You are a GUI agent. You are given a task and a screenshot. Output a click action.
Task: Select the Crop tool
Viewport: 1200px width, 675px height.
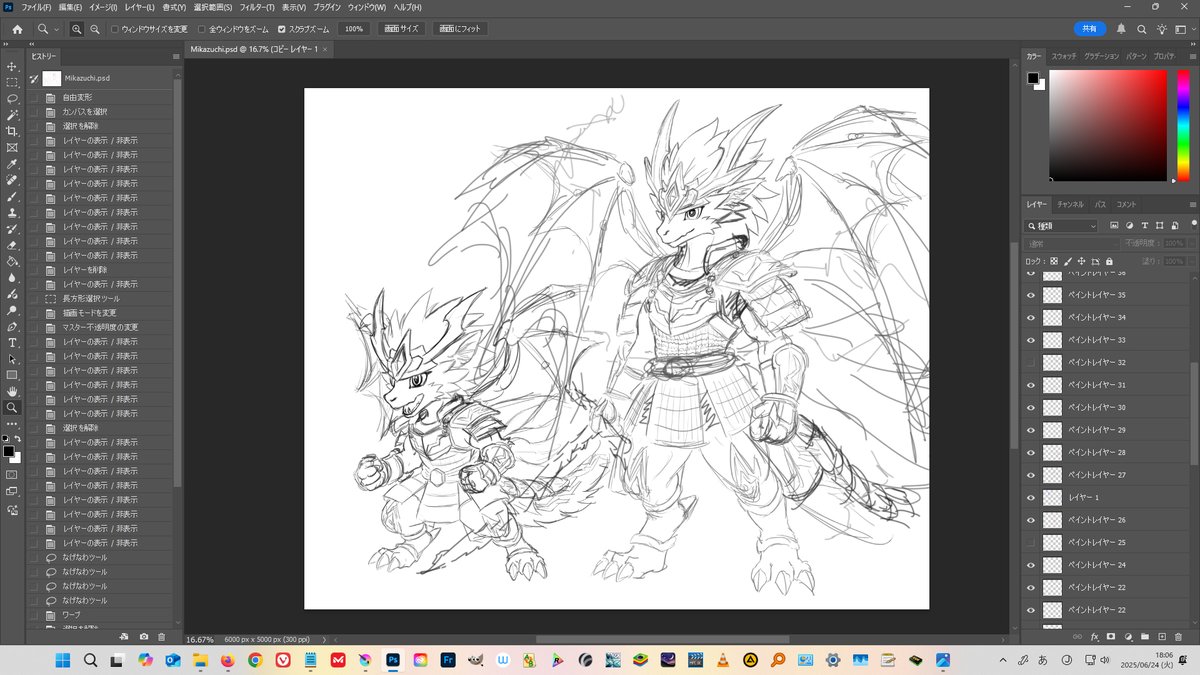(x=12, y=131)
